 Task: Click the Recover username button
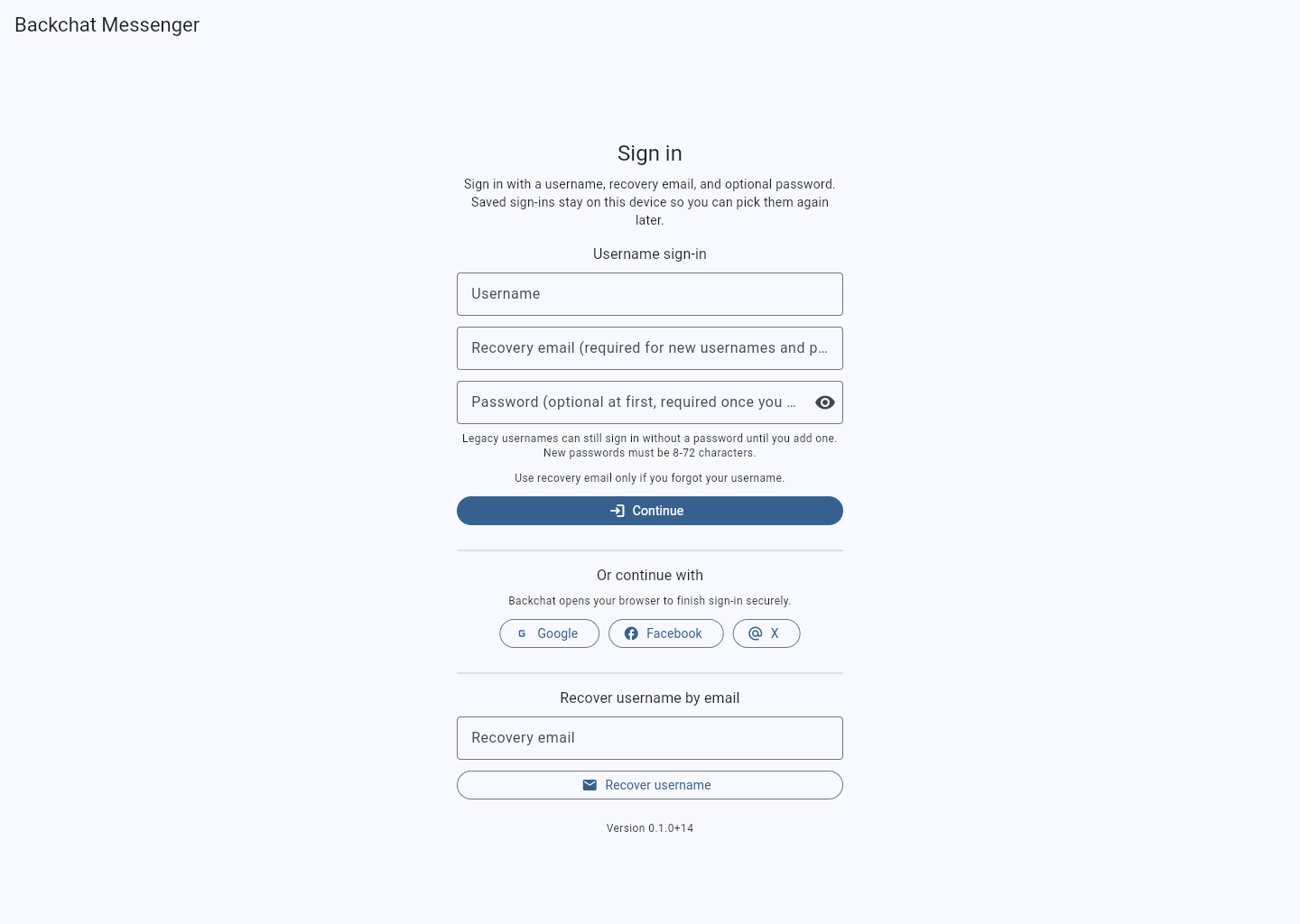pos(650,785)
